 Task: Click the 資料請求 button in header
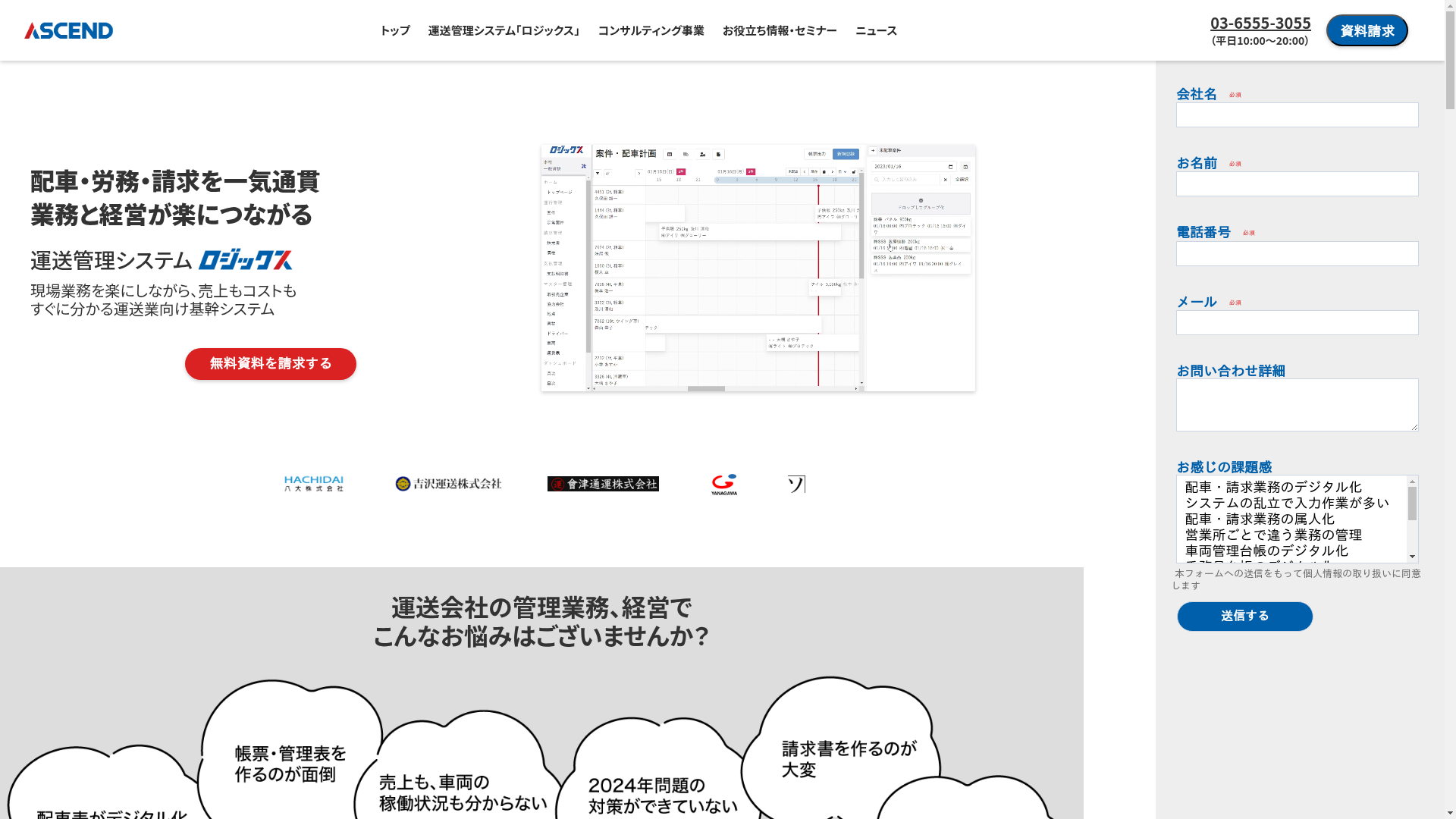coord(1367,30)
